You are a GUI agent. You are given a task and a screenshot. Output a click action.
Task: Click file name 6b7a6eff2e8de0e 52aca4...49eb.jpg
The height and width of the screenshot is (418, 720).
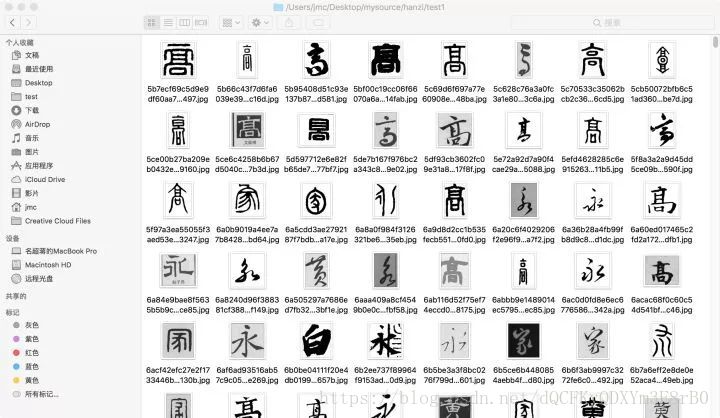click(662, 375)
